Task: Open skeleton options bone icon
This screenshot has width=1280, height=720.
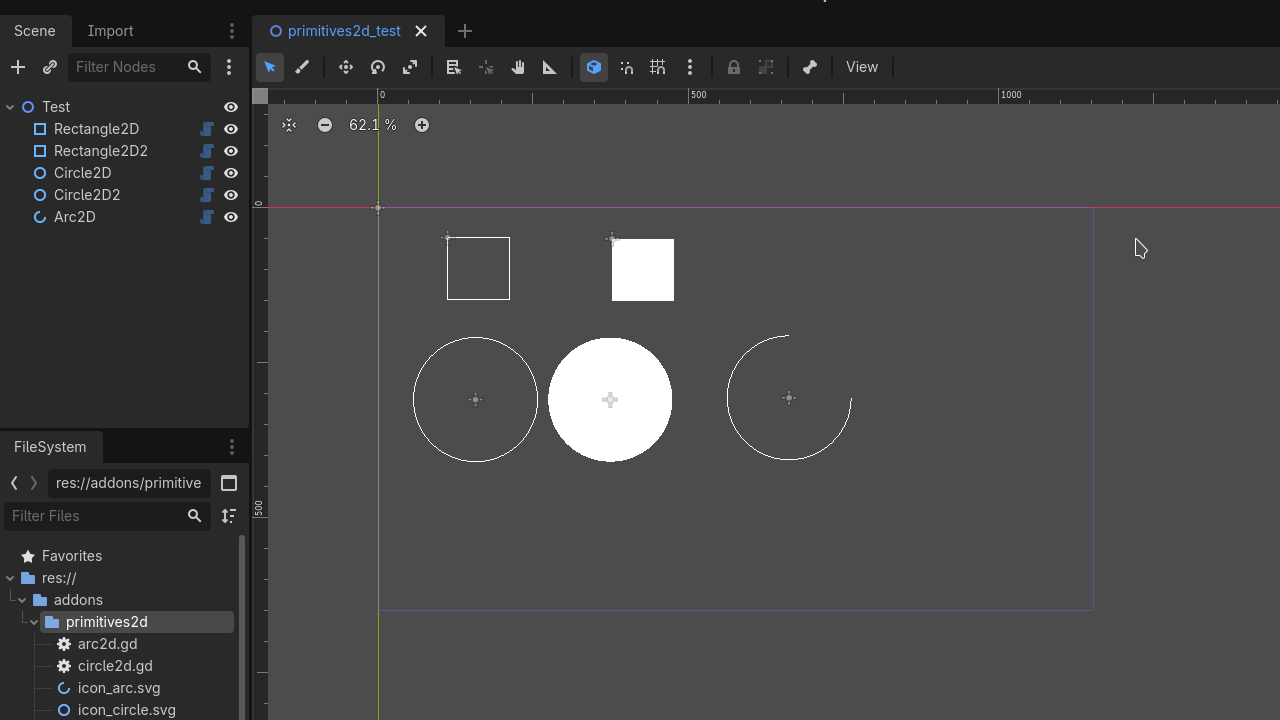Action: [810, 67]
